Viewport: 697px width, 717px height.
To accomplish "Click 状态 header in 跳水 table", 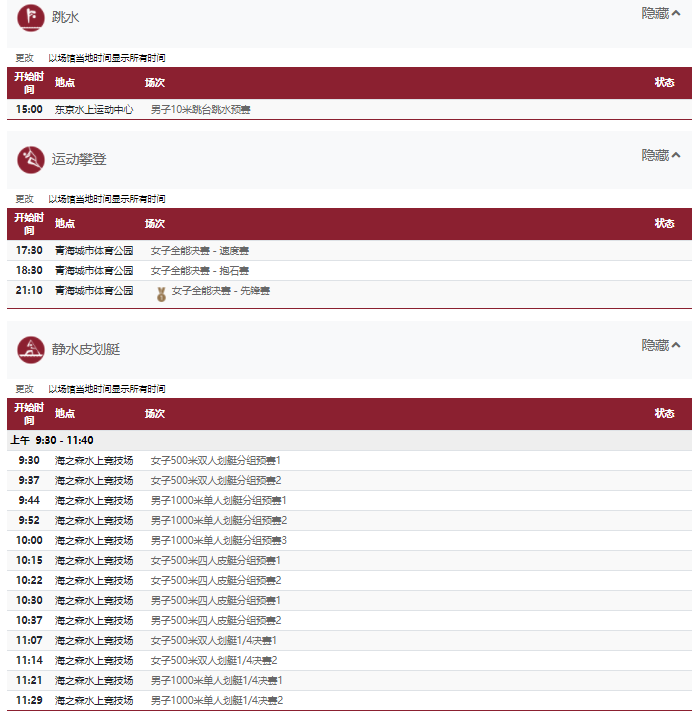I will coord(665,82).
